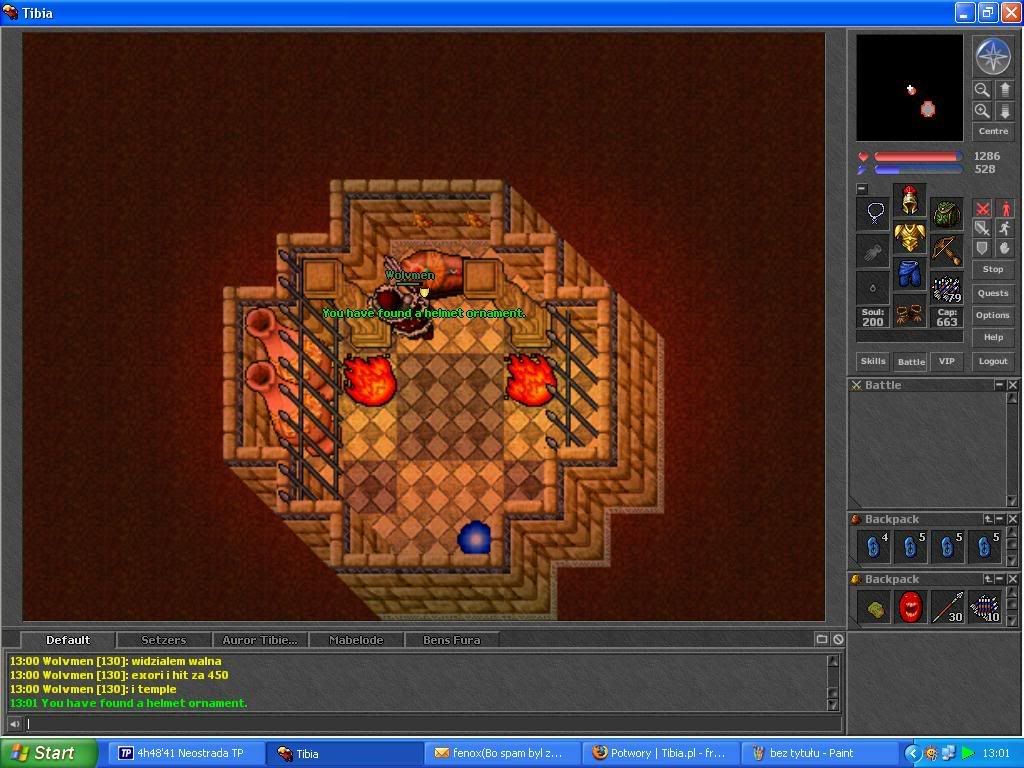1024x768 pixels.
Task: Move minimap one floor up
Action: [x=1004, y=89]
